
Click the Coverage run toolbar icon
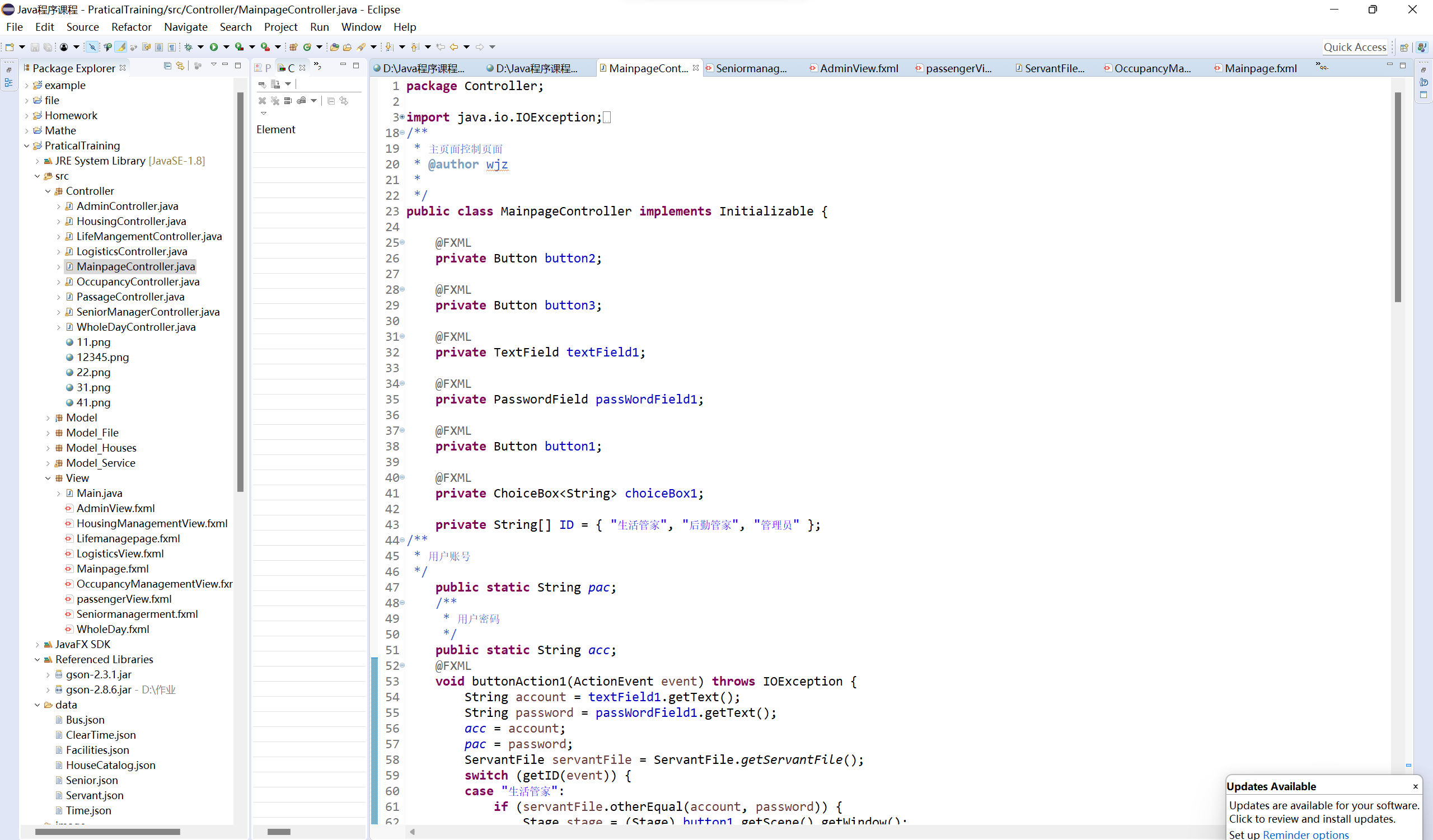241,46
